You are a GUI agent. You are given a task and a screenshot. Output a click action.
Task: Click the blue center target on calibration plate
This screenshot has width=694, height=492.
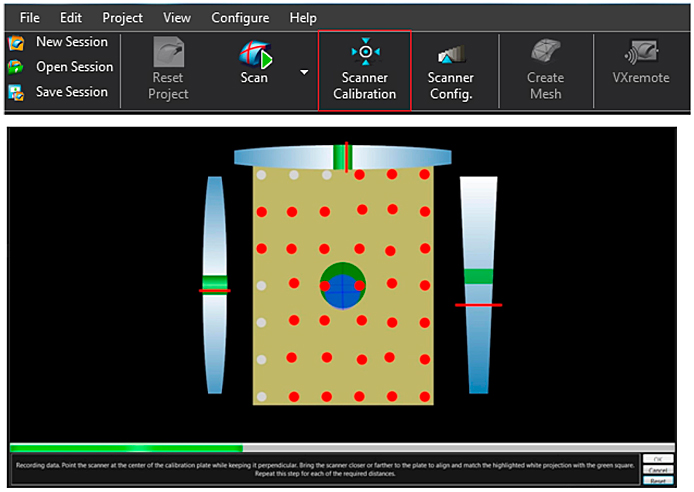tap(343, 290)
